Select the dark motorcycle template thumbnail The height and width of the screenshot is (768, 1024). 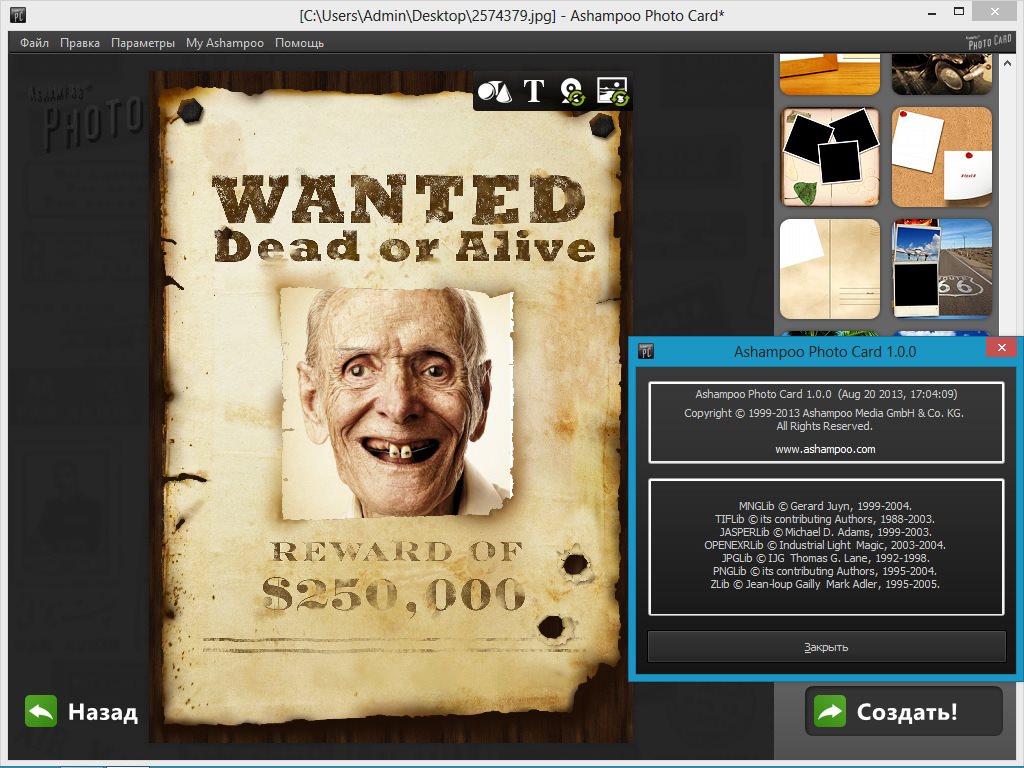pyautogui.click(x=942, y=74)
